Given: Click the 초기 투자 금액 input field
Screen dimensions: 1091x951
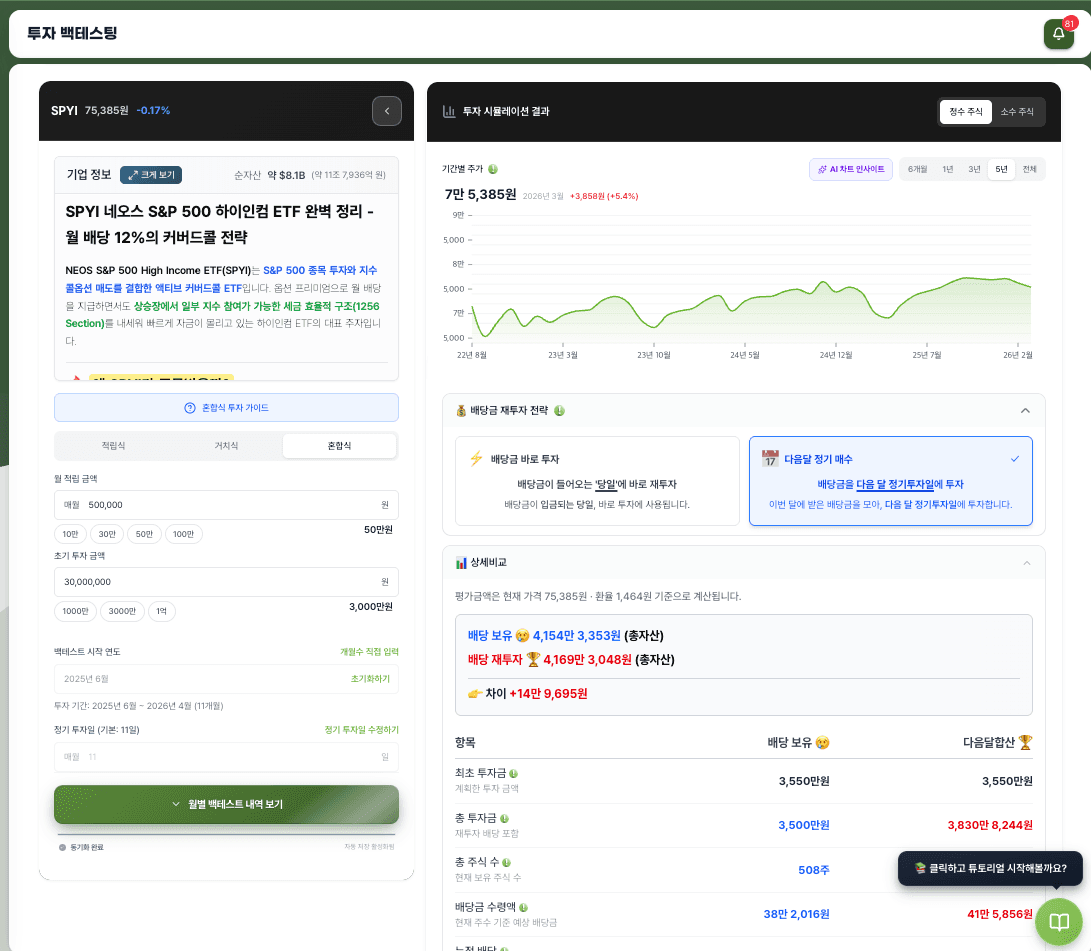Looking at the screenshot, I should [x=226, y=582].
